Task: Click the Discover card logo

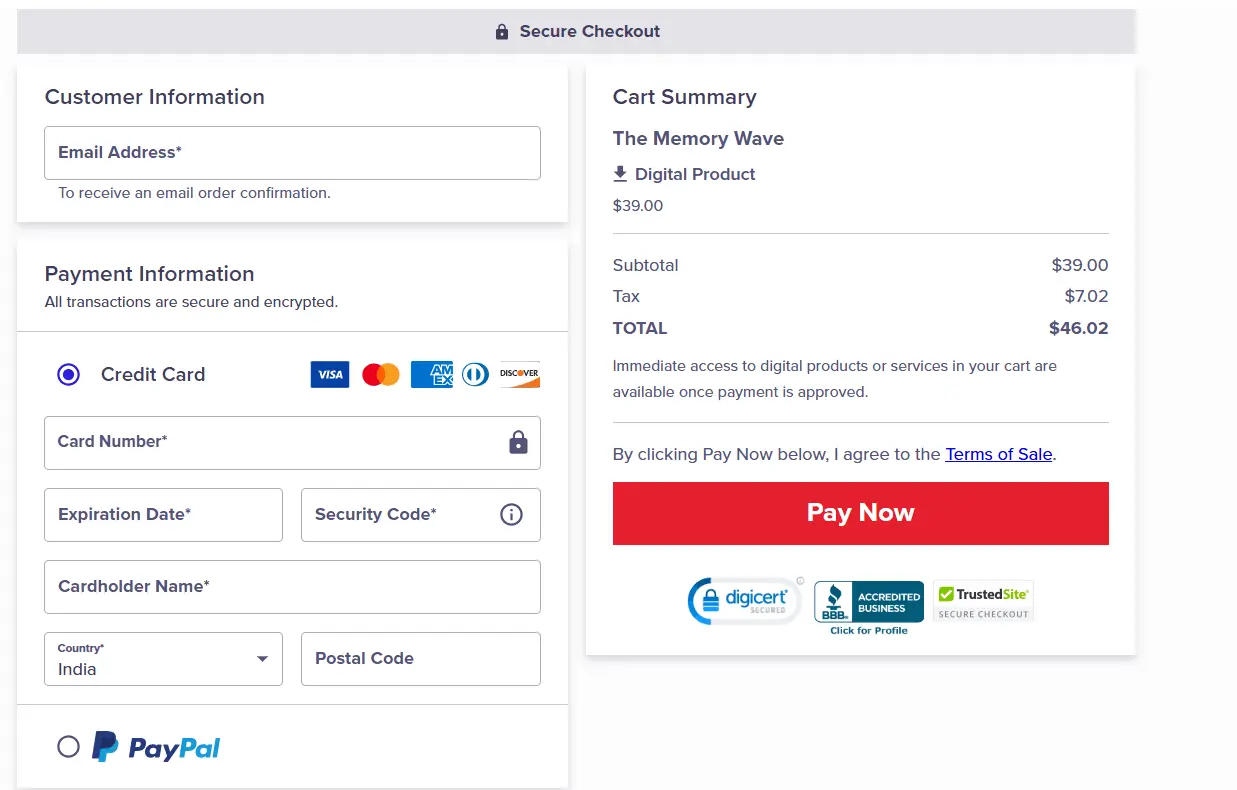Action: coord(519,375)
